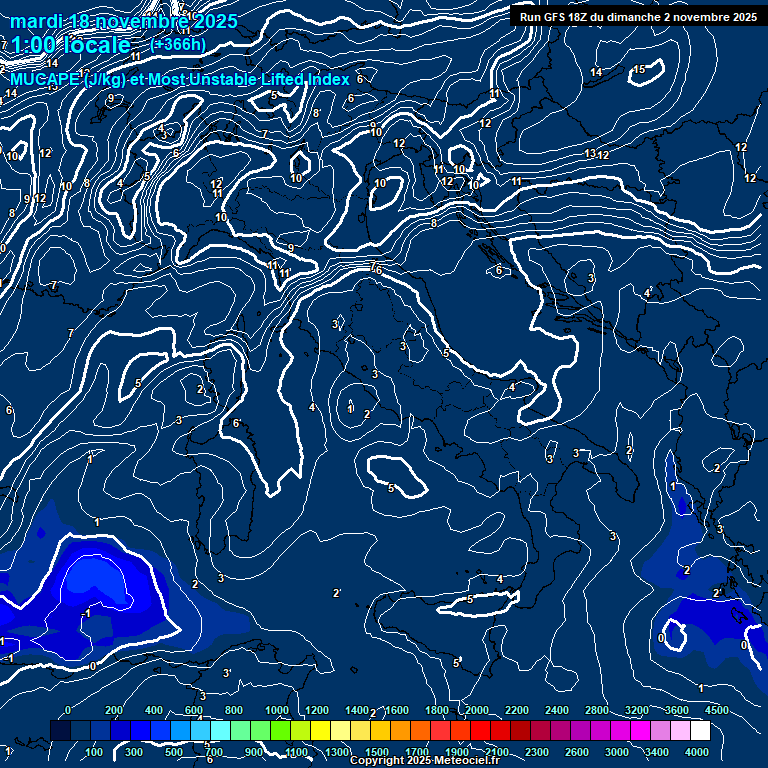Image resolution: width=768 pixels, height=768 pixels.
Task: Click the '14' contour label beside the 15 contour
Action: [x=596, y=72]
